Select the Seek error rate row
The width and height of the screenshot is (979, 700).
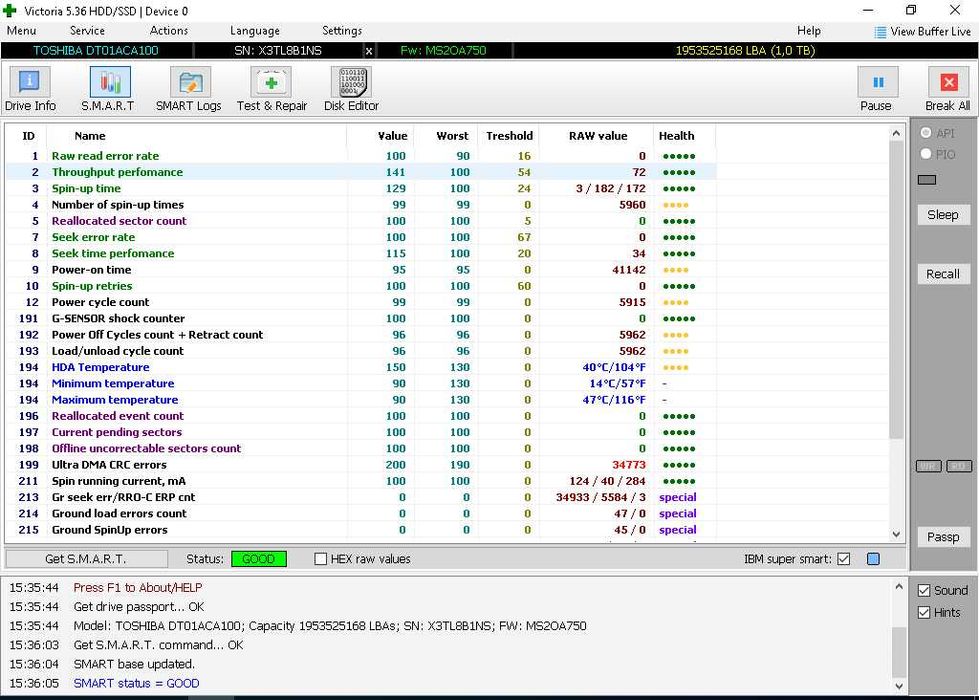point(361,237)
